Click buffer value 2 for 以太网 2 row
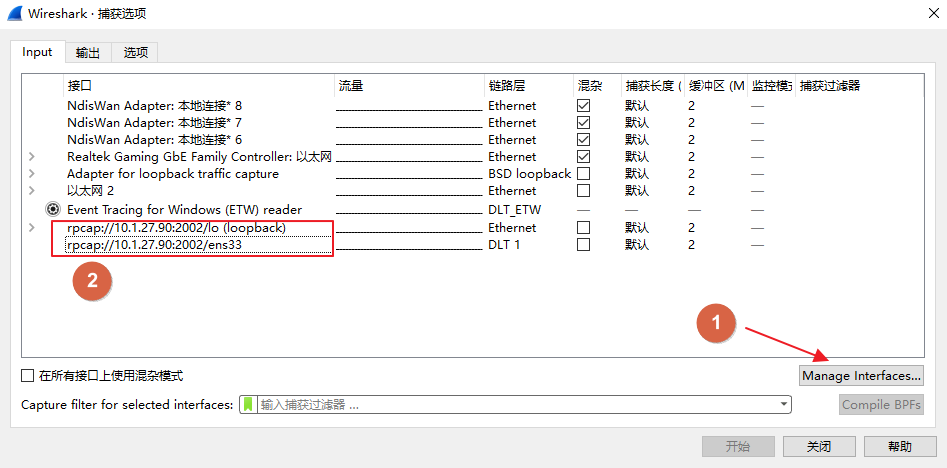Image resolution: width=947 pixels, height=468 pixels. click(x=691, y=190)
